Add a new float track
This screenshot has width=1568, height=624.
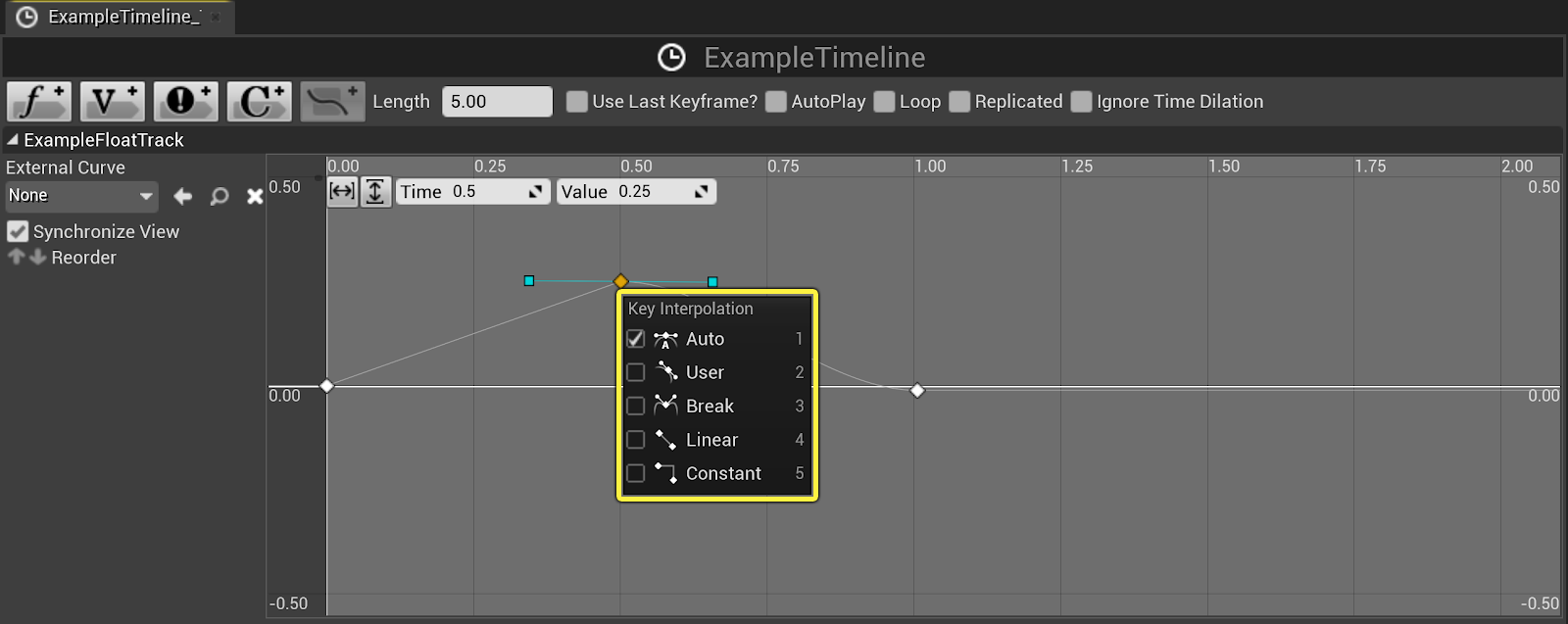click(39, 101)
